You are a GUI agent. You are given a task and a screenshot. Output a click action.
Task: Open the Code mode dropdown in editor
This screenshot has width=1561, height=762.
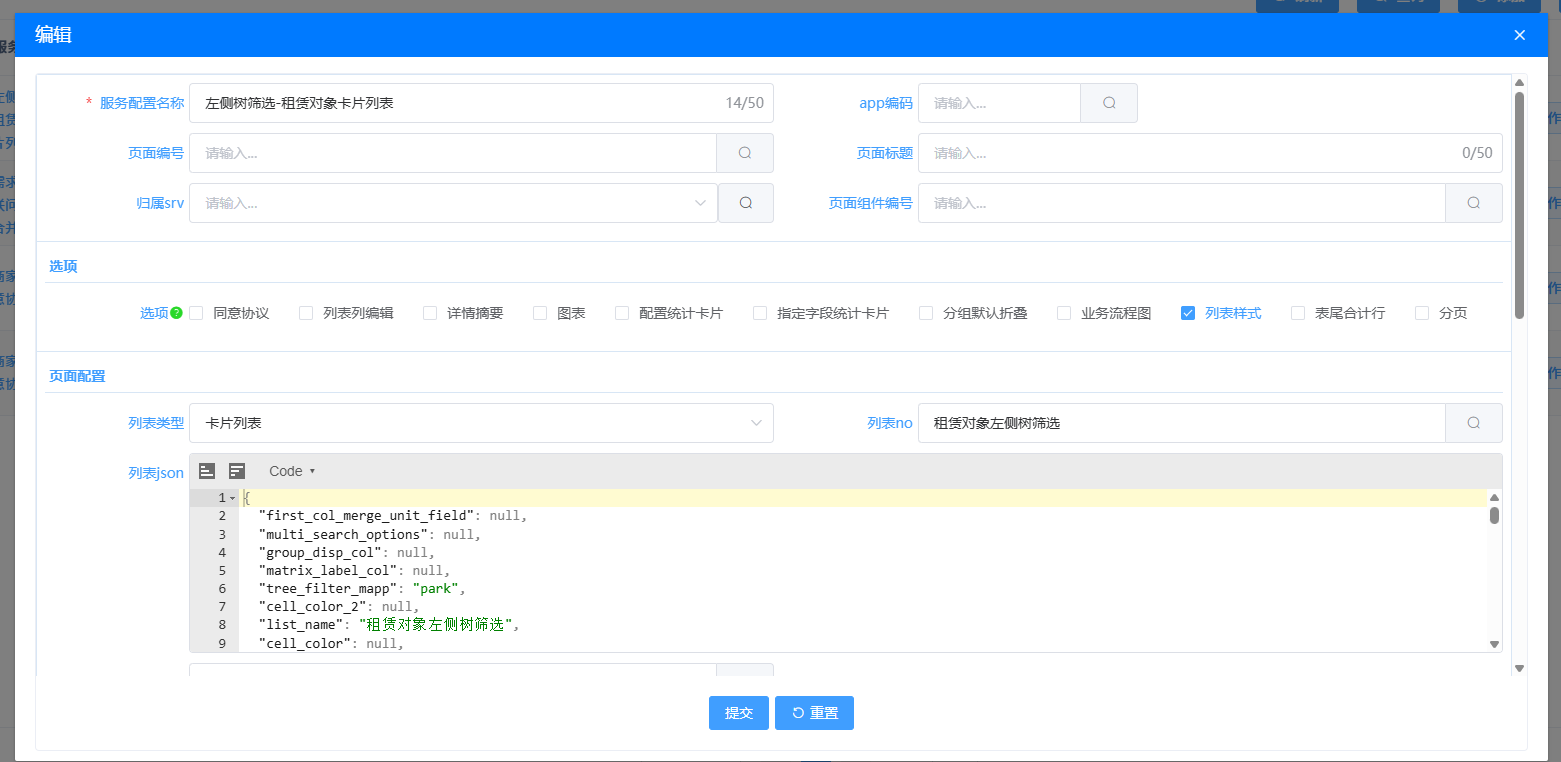click(x=292, y=471)
